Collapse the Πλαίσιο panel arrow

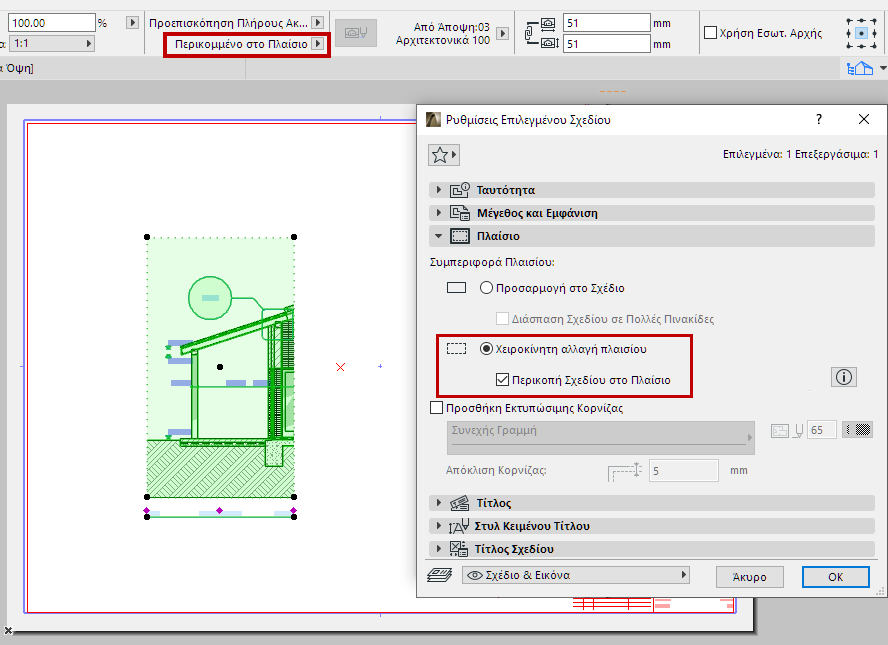point(439,236)
